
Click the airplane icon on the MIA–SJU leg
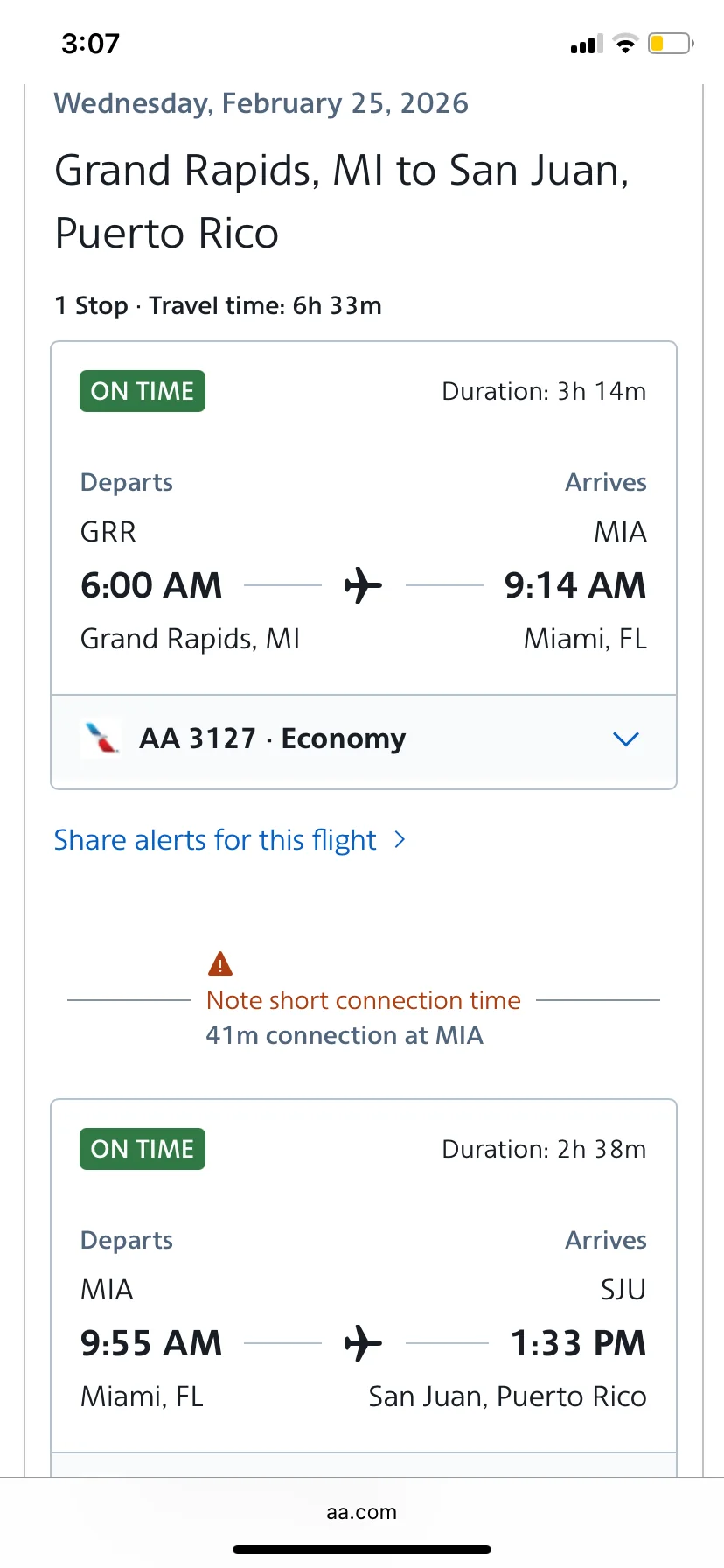364,1343
